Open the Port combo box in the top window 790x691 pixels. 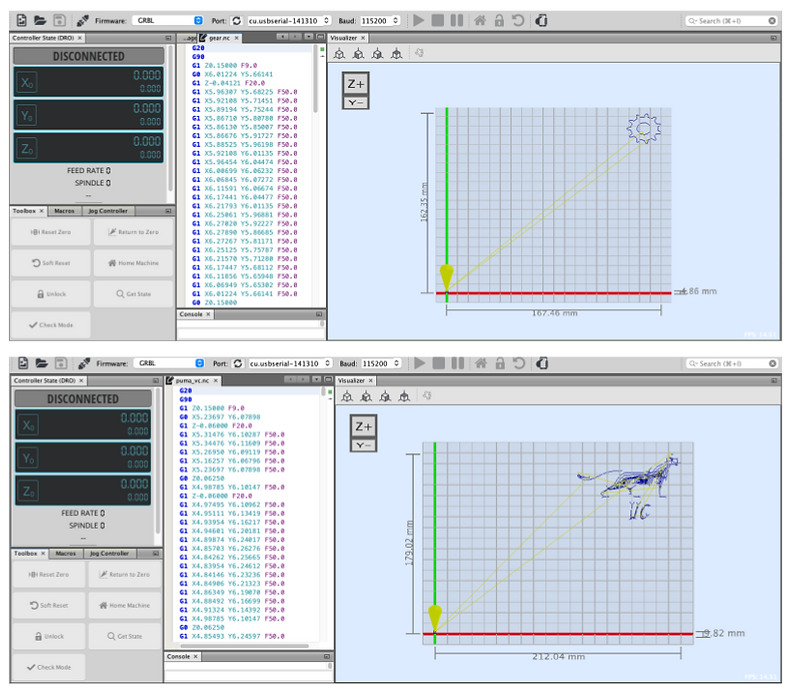point(289,21)
